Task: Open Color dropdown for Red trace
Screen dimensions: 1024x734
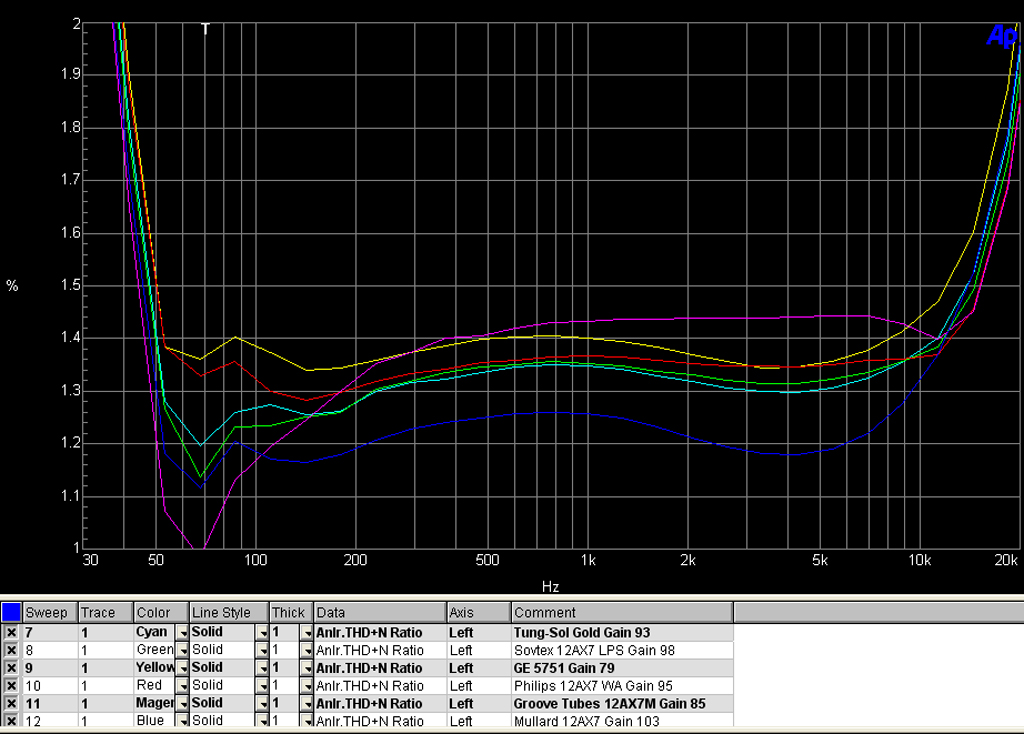Action: [182, 686]
